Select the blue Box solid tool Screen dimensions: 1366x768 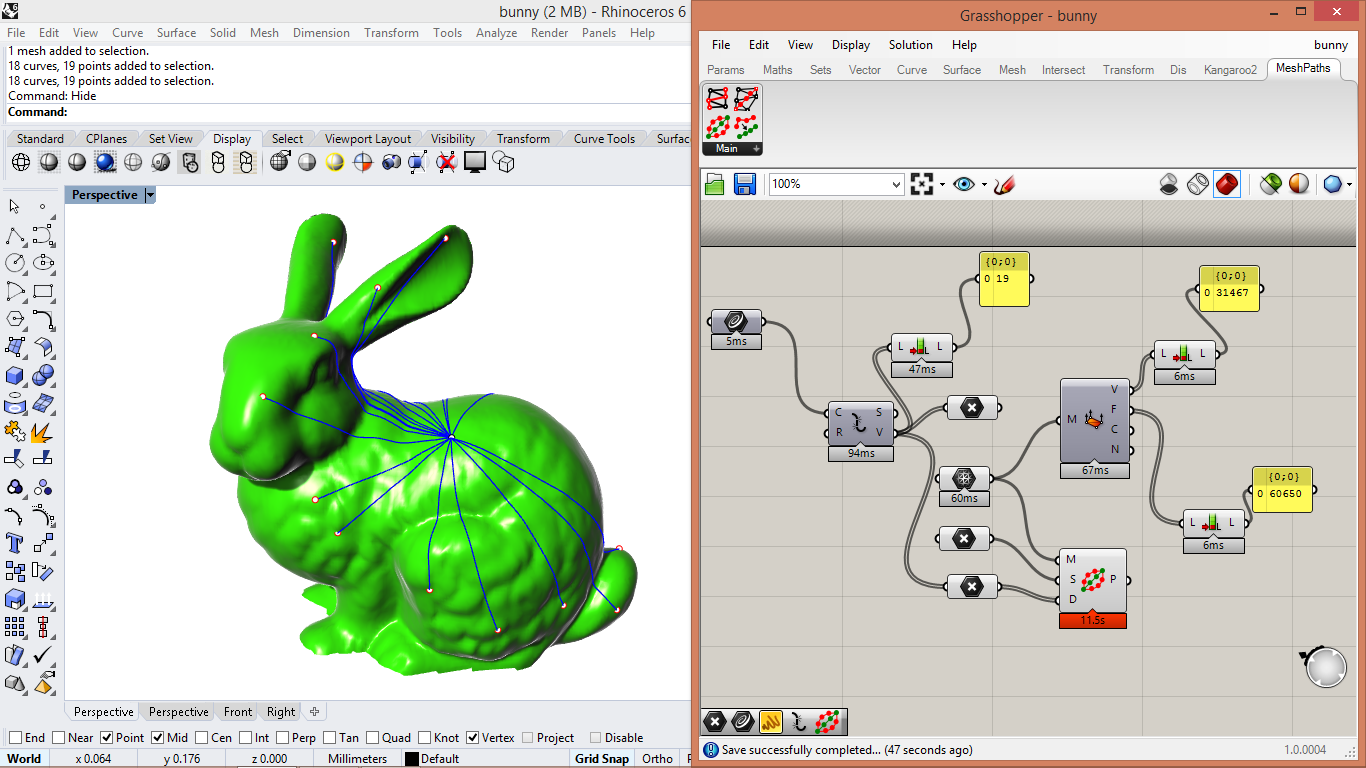coord(15,376)
